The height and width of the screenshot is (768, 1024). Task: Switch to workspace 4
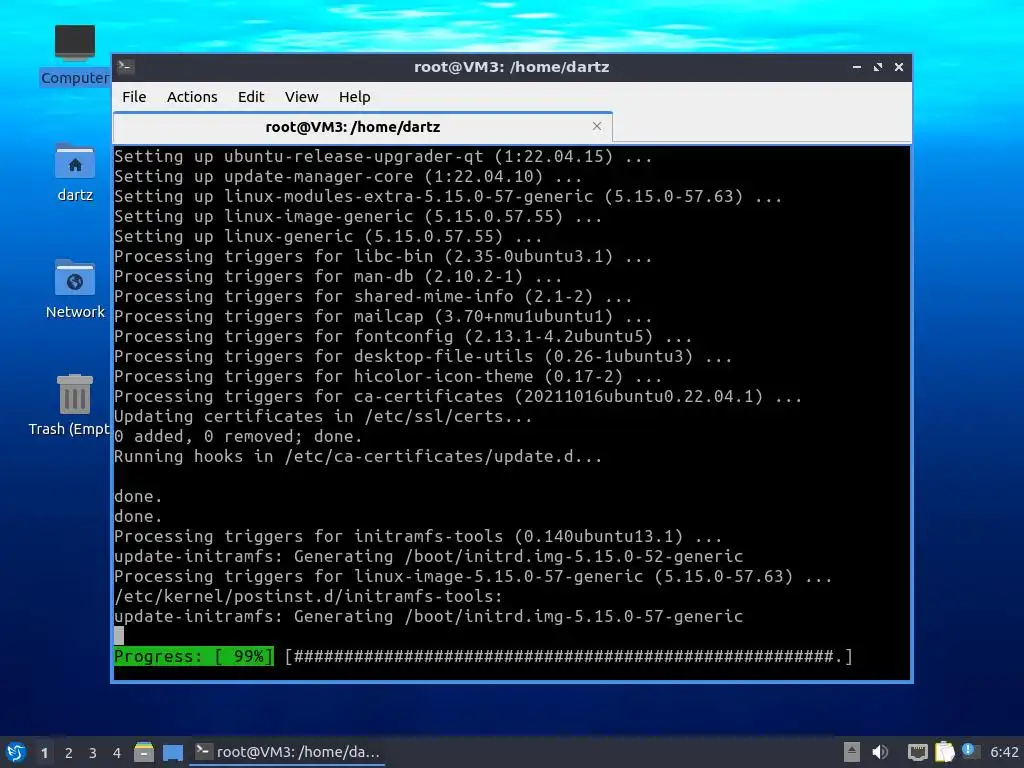pyautogui.click(x=117, y=753)
